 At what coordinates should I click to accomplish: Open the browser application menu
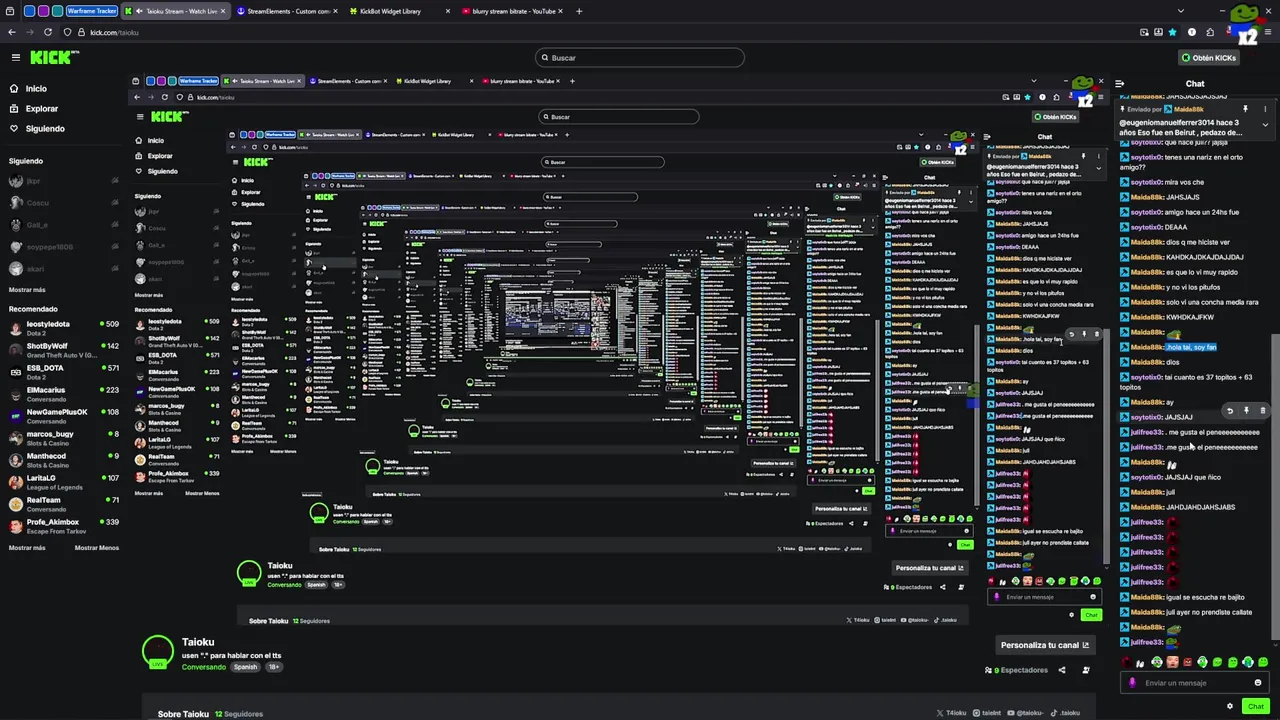[1268, 32]
